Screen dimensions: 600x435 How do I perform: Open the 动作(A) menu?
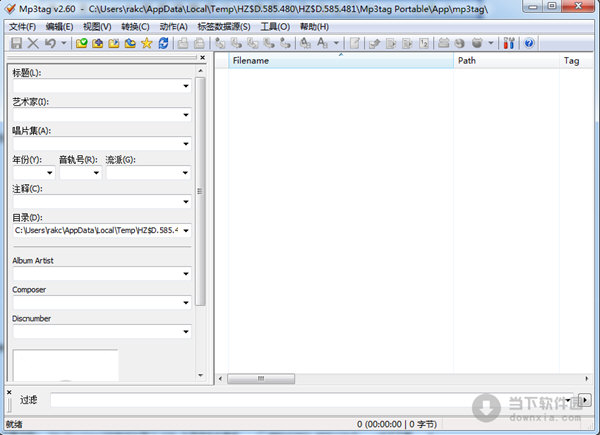[173, 27]
